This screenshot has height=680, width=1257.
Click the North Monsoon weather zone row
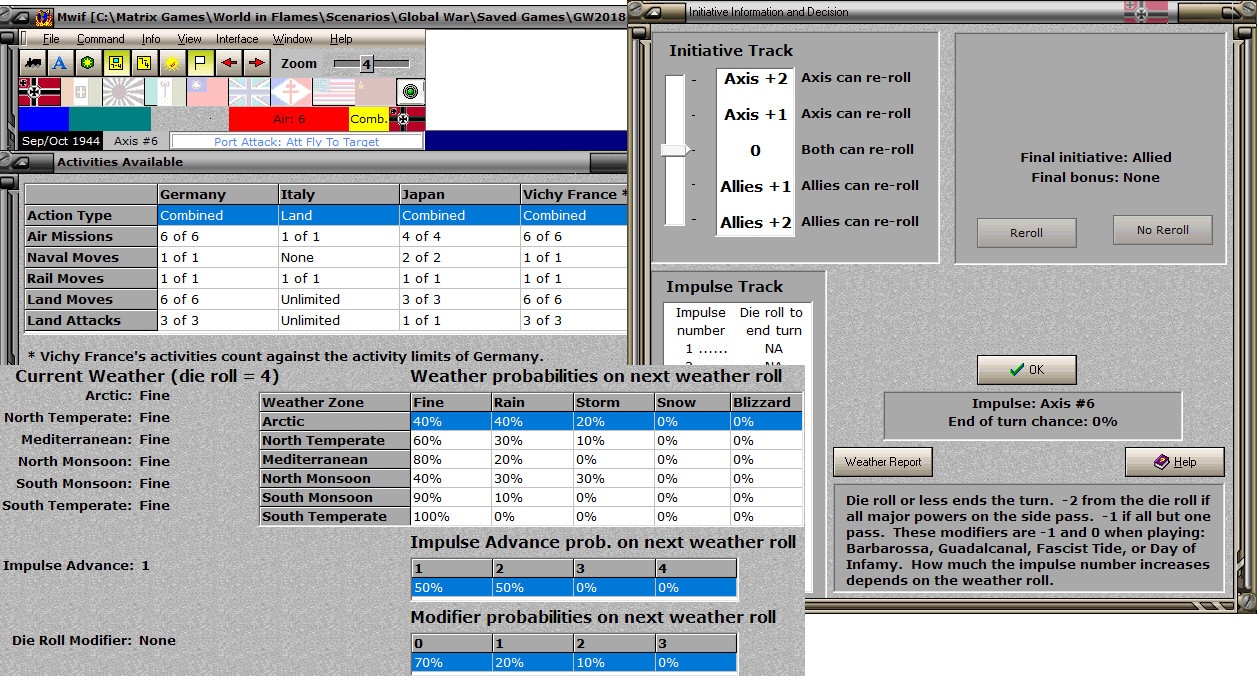tap(532, 478)
